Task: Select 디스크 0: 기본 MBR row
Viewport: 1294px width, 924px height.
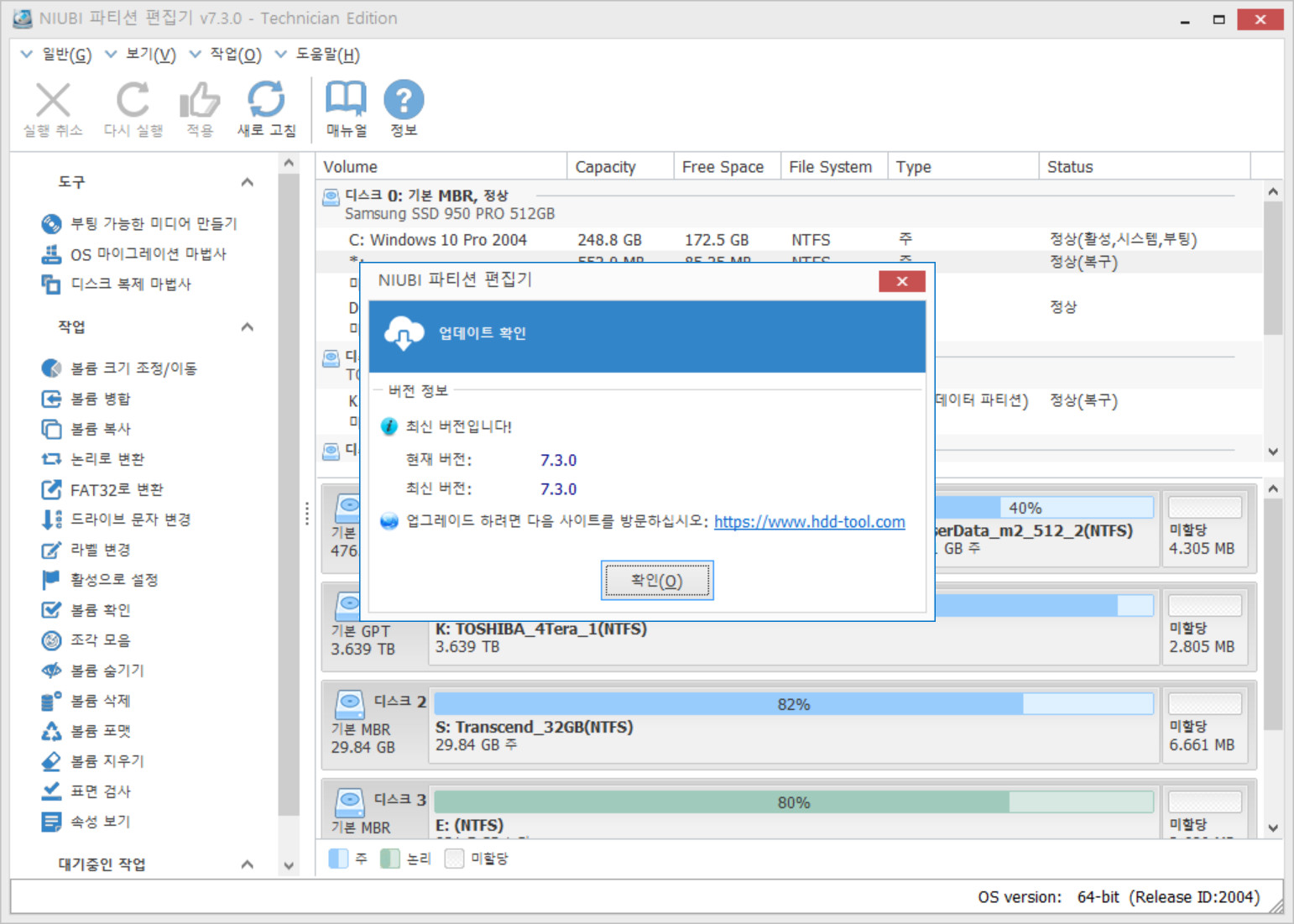Action: point(789,204)
